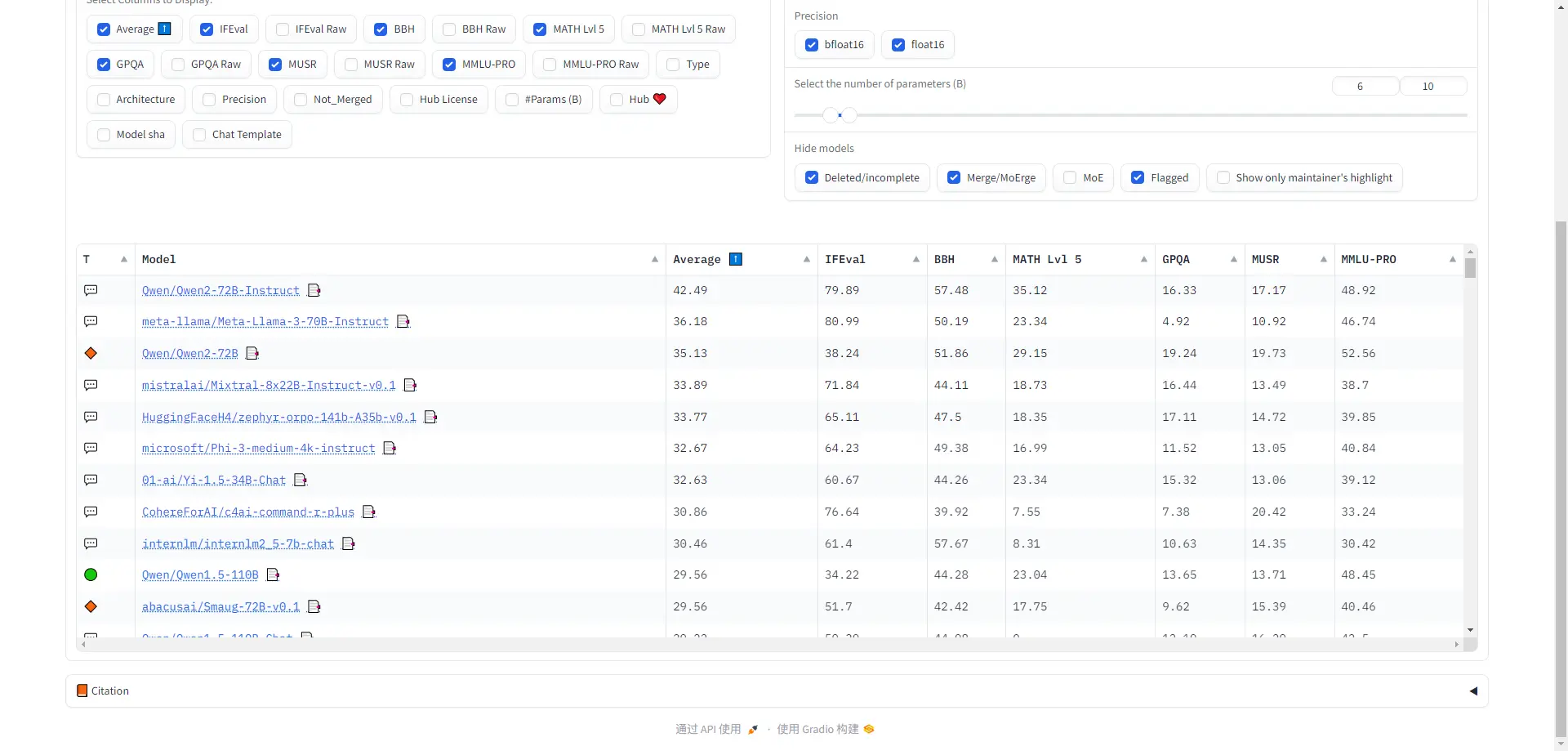Viewport: 1568px width, 751px height.
Task: Enable the Chat Template column checkbox
Action: click(199, 135)
